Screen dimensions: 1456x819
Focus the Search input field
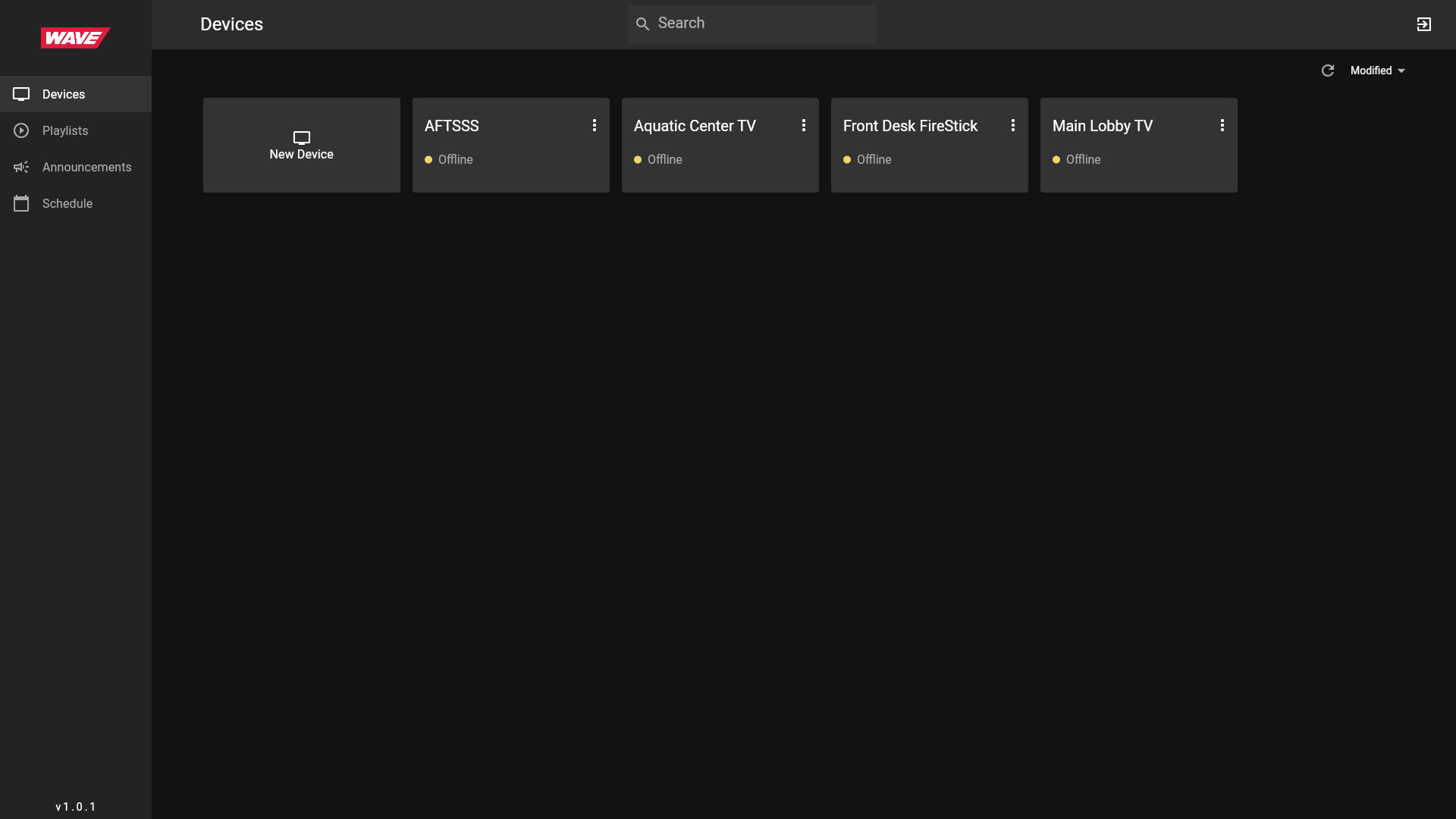click(x=762, y=24)
